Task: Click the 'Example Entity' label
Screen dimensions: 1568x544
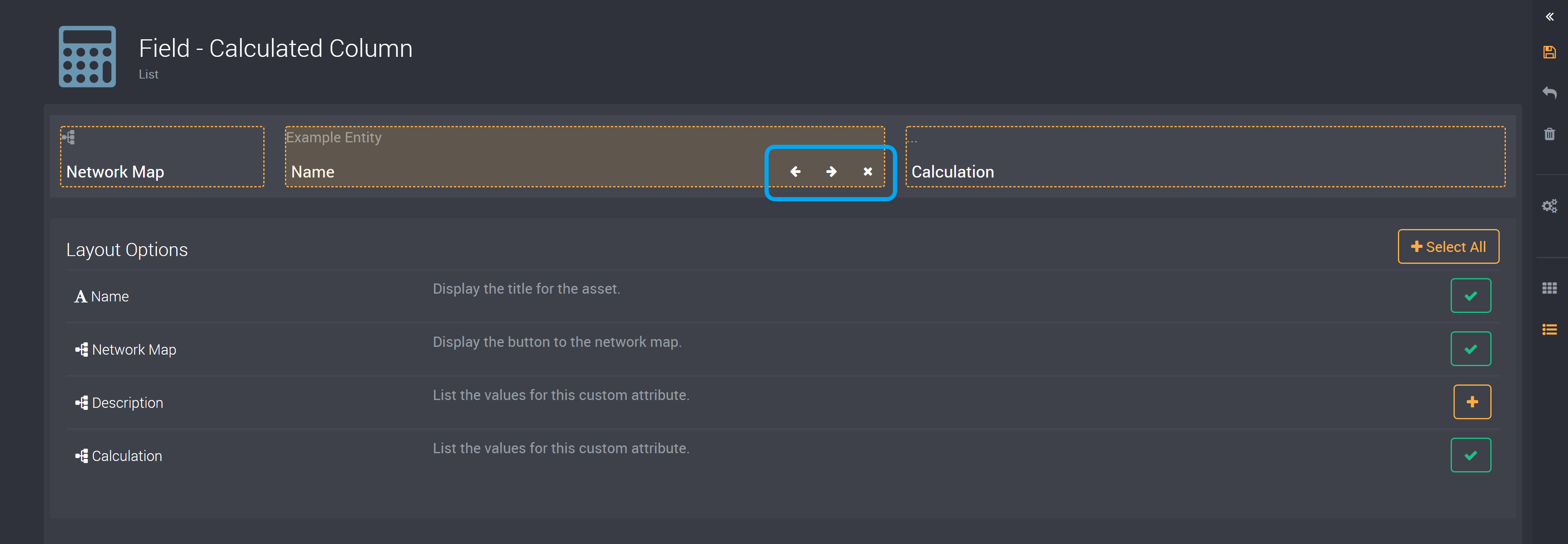Action: click(334, 138)
